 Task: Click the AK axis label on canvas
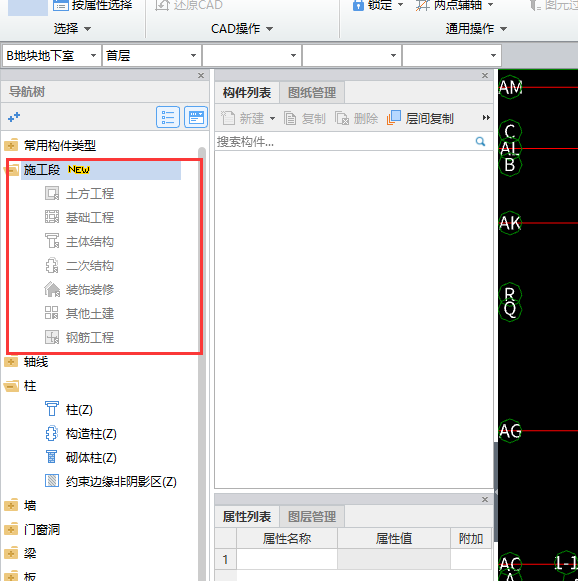coord(510,223)
